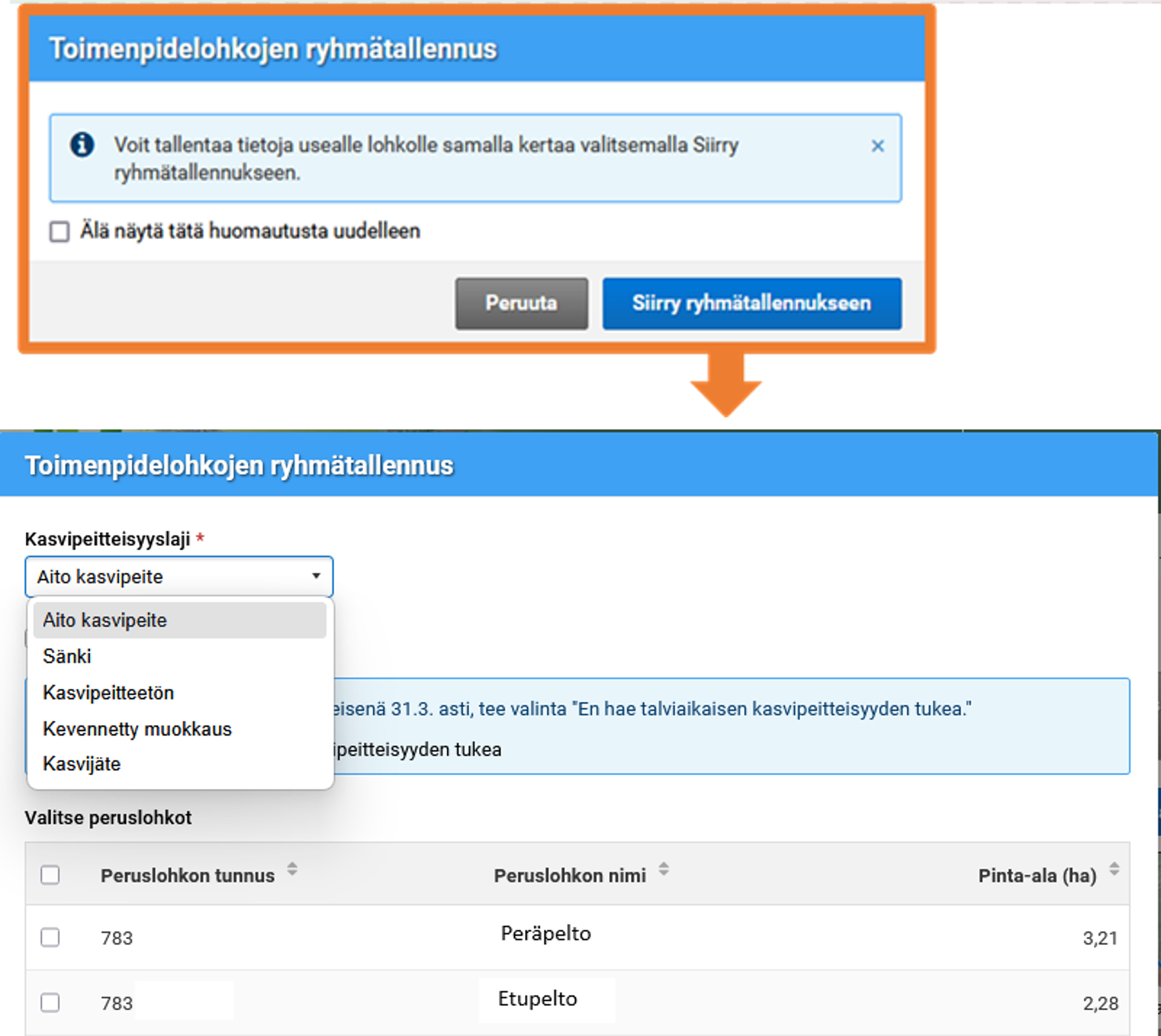Select 'Kasvijäte' option
1161x1036 pixels.
click(82, 764)
